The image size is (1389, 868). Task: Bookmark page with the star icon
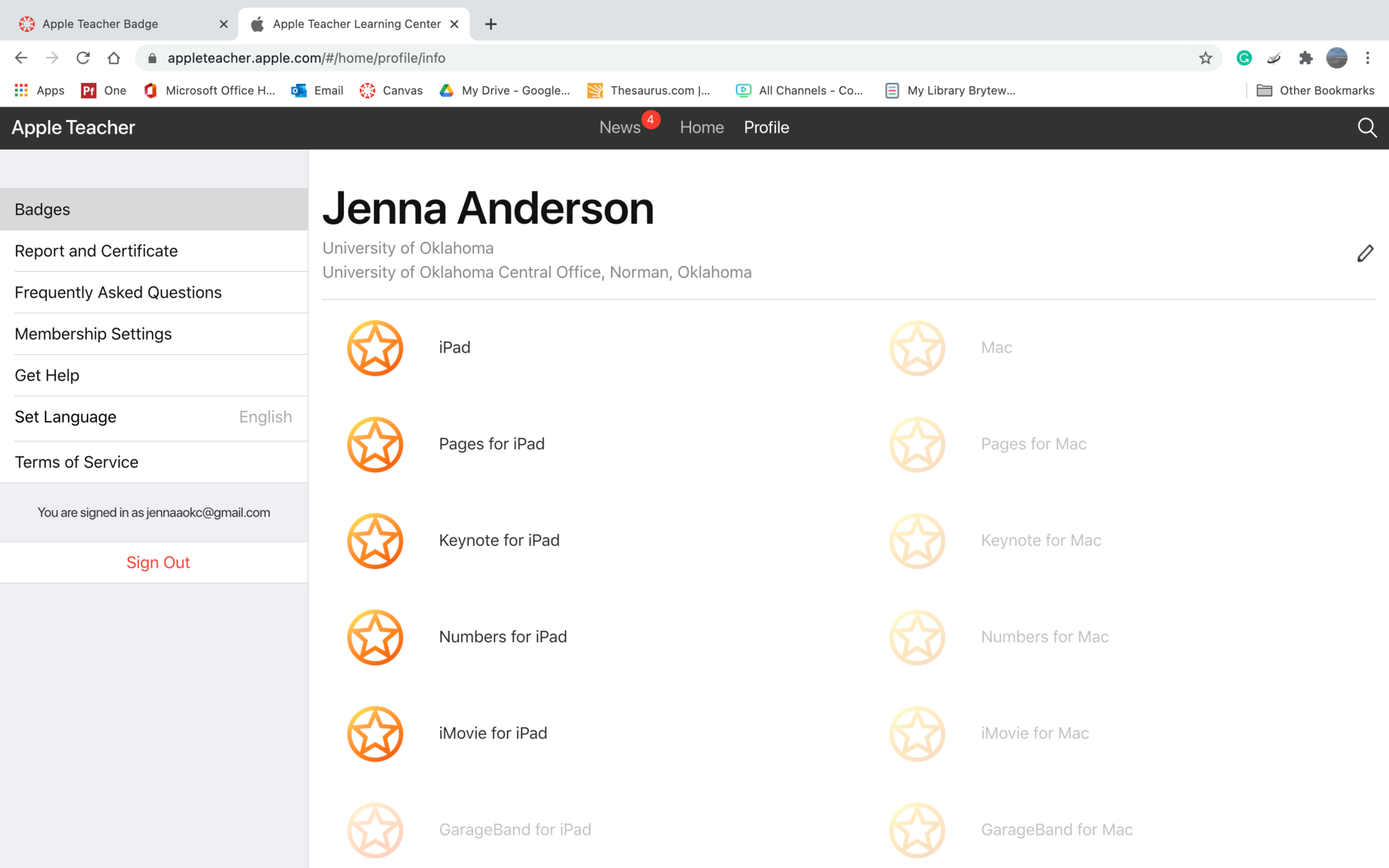(1205, 58)
